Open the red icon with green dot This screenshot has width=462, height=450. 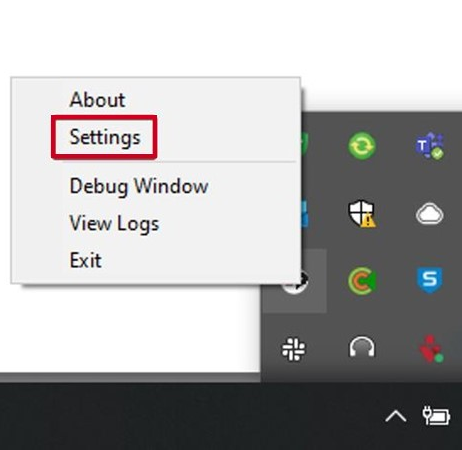pos(431,349)
